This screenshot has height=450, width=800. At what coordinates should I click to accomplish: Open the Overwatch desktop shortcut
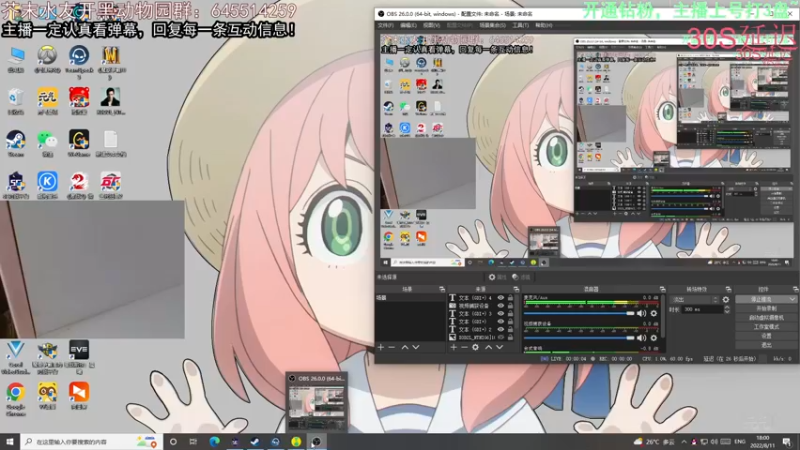(47, 59)
